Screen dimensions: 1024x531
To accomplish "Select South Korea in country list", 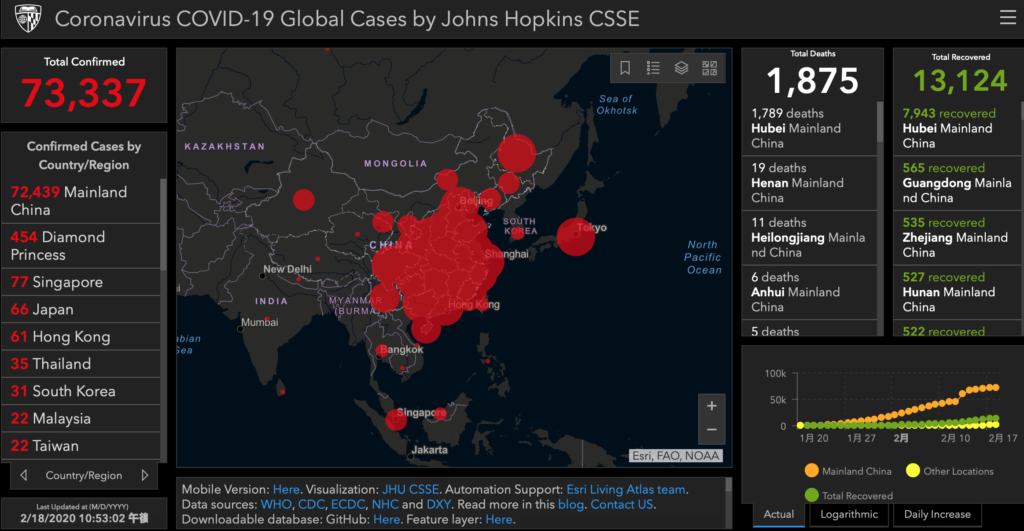I will pyautogui.click(x=81, y=391).
